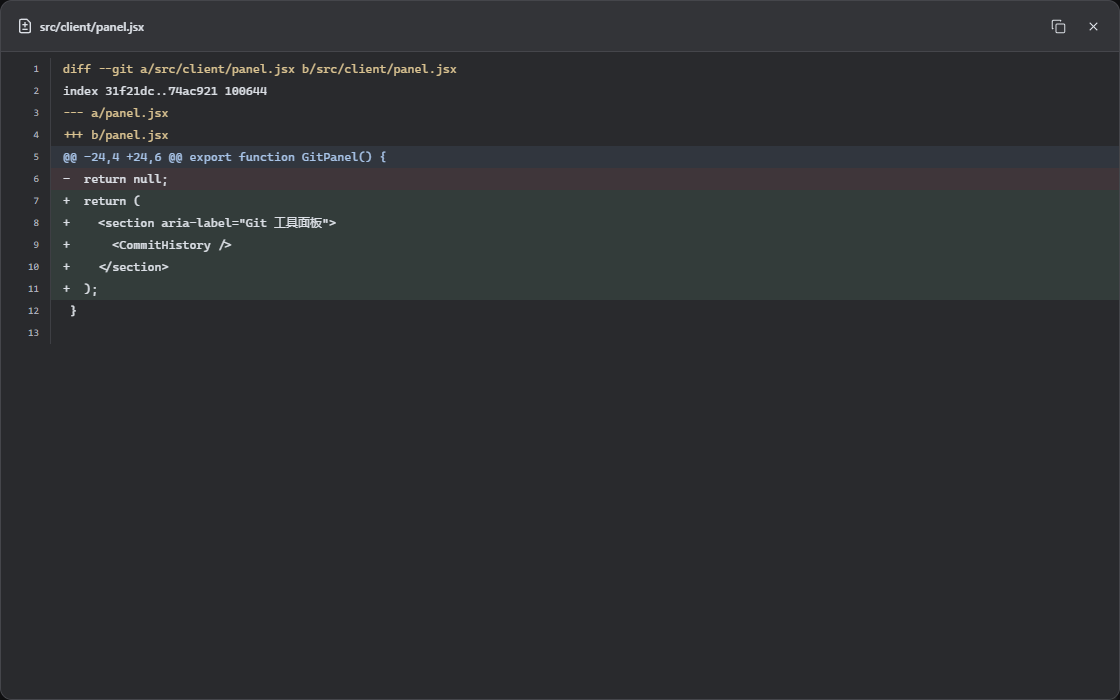Close the diff viewer dialog
The image size is (1120, 700).
click(1093, 26)
